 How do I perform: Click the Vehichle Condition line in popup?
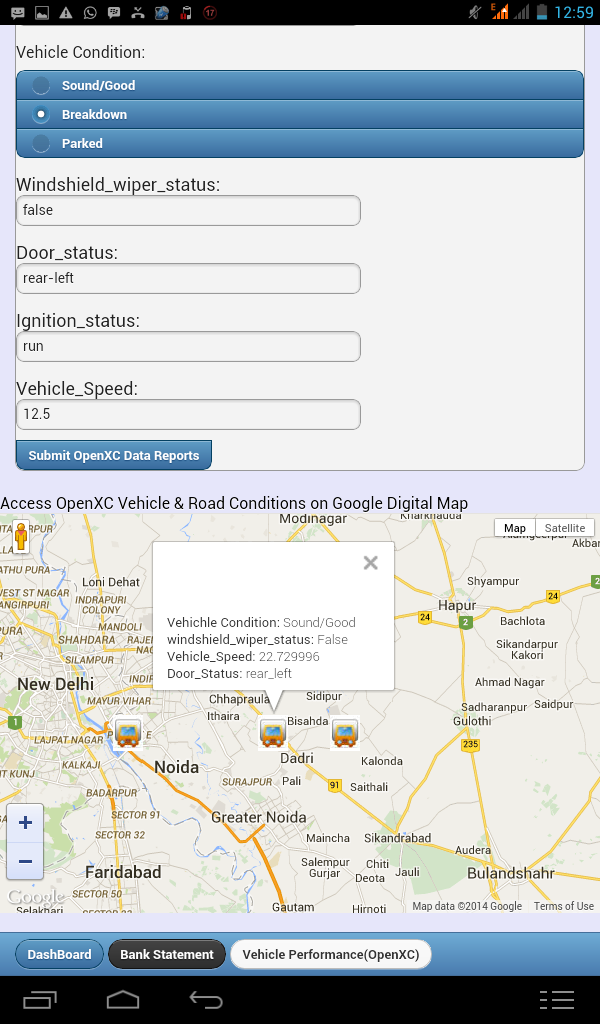click(x=261, y=622)
